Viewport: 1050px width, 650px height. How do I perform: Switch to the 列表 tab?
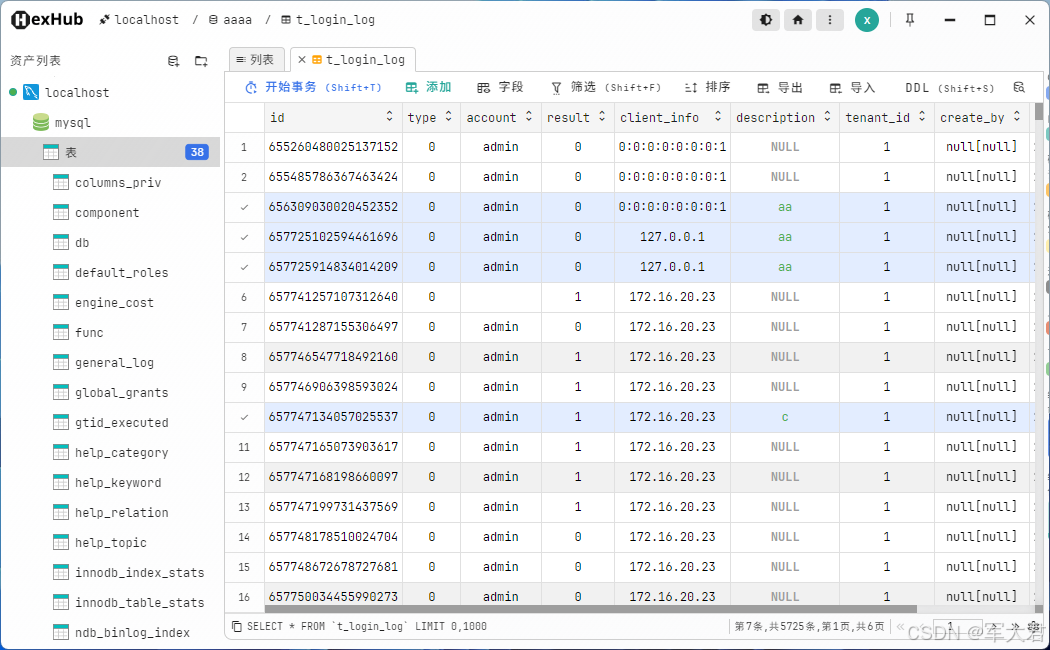click(x=256, y=60)
